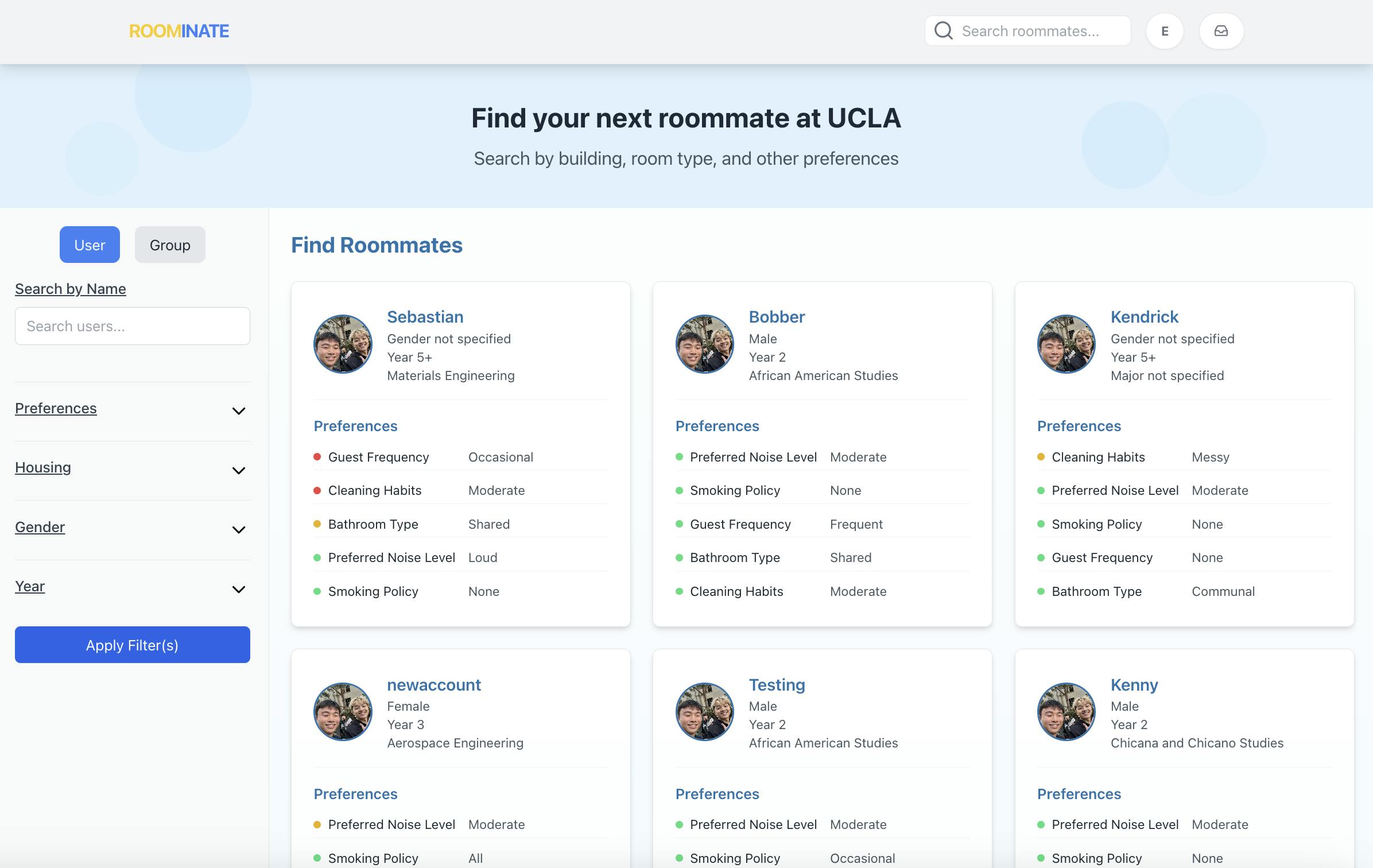Viewport: 1373px width, 868px height.
Task: Click Bobber's 'Frequent' guest frequency value
Action: pos(856,524)
